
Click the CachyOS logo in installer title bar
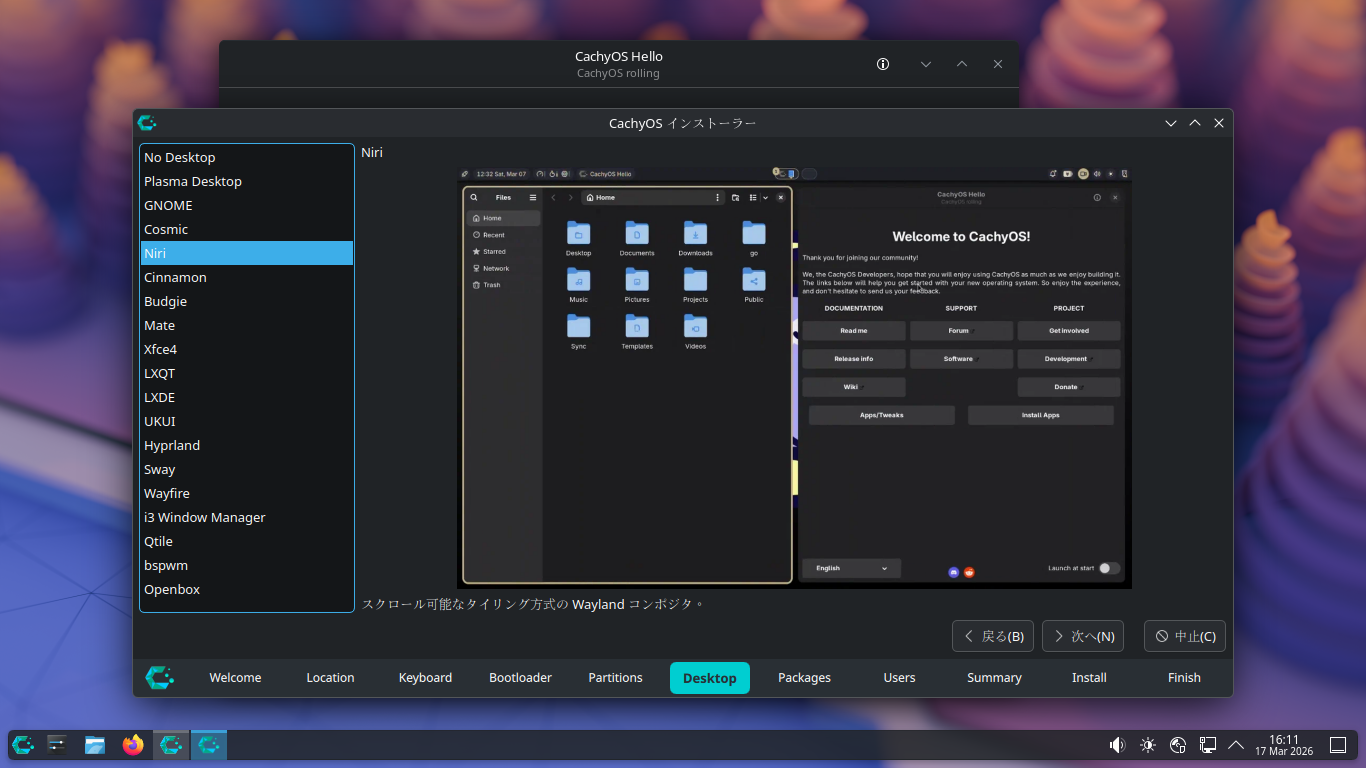click(x=147, y=123)
